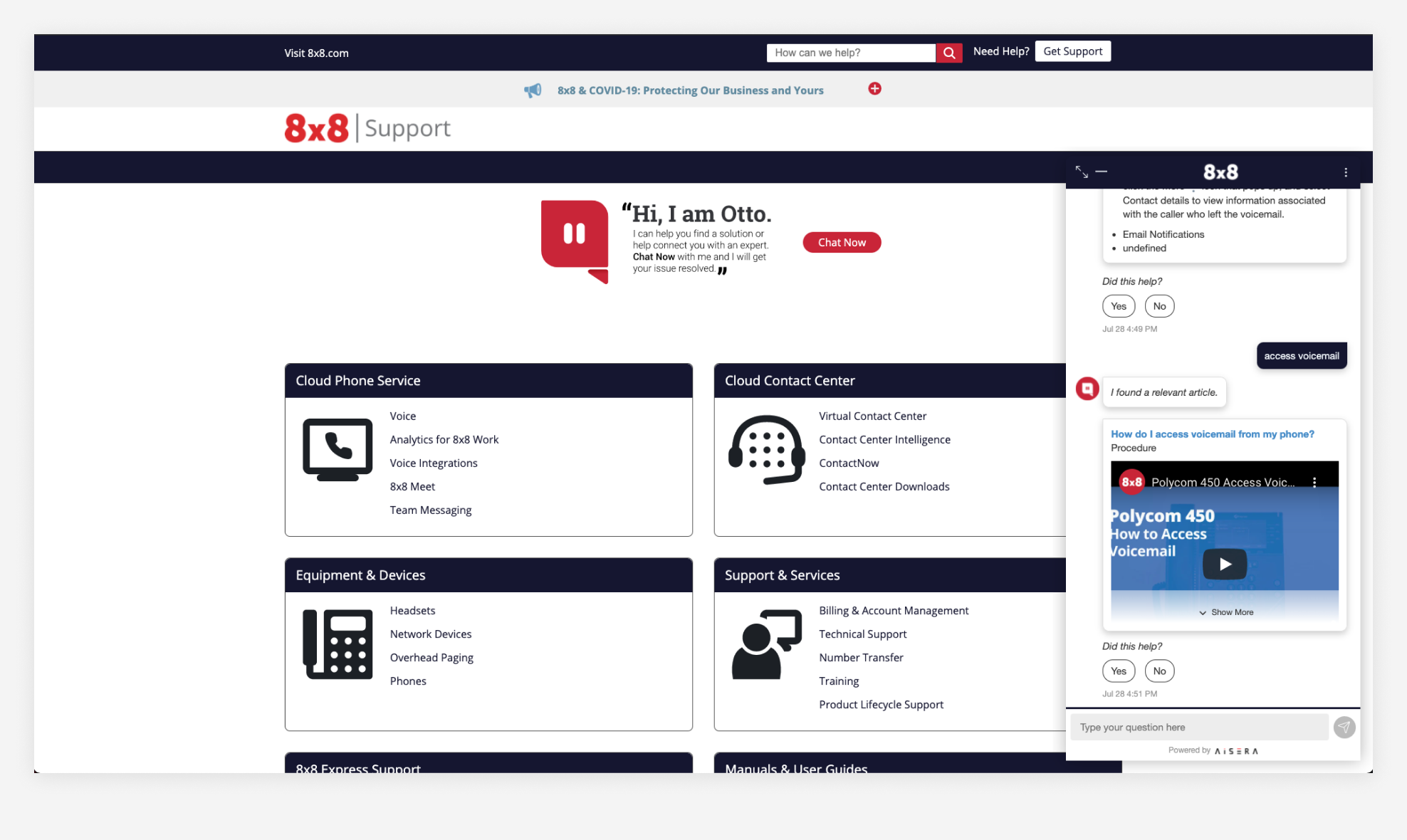Open Analytics for 8x8 Work link

[444, 439]
